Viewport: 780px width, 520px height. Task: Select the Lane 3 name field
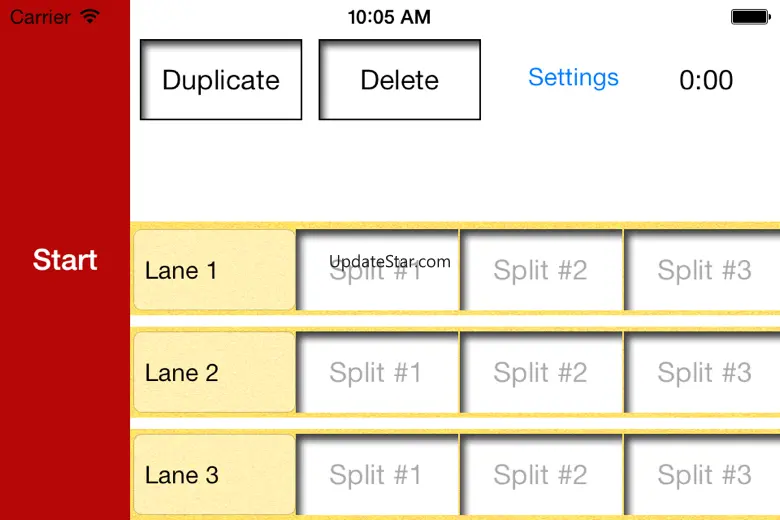pyautogui.click(x=214, y=475)
